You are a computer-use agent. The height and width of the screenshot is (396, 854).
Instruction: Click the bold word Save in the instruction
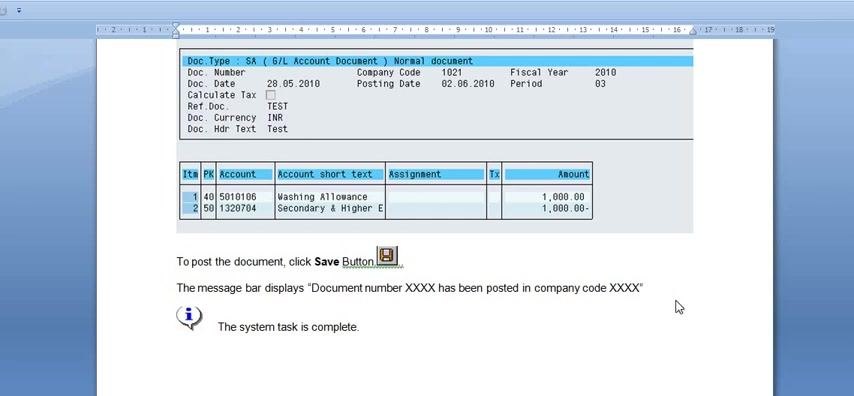pyautogui.click(x=327, y=262)
